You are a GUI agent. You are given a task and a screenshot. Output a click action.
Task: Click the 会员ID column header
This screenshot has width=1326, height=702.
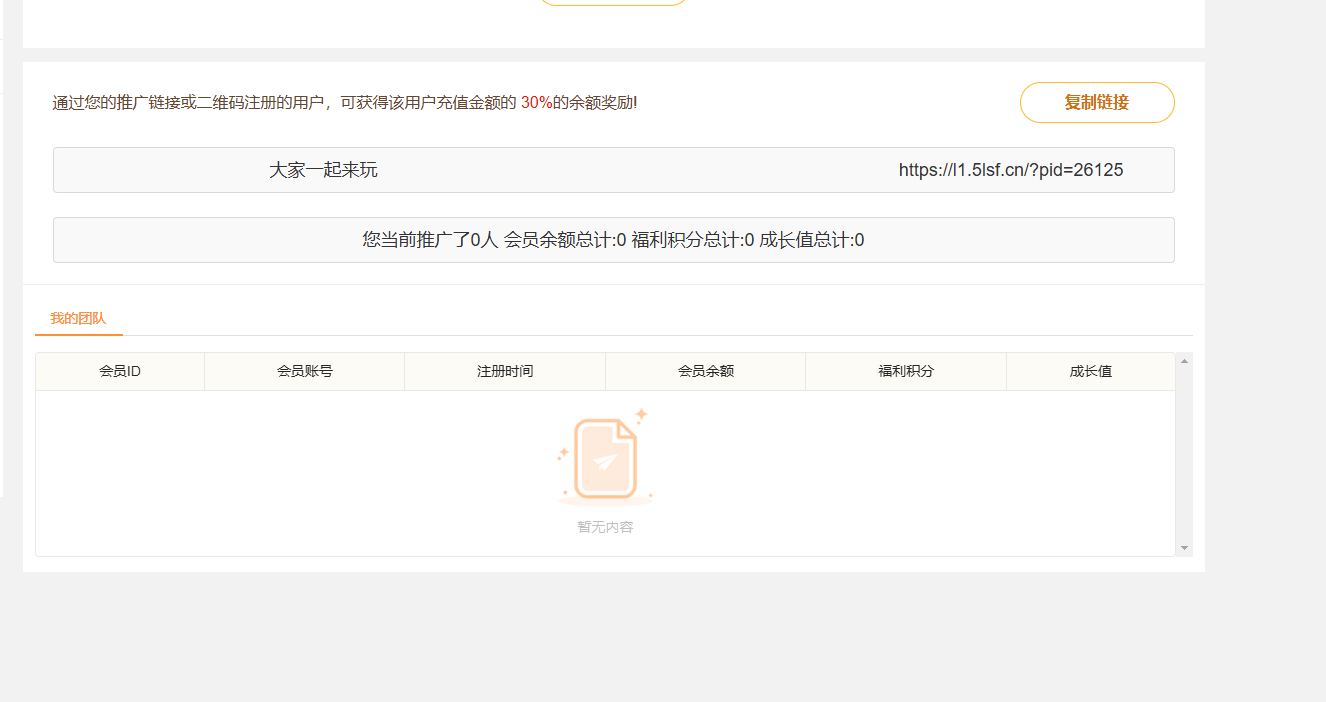[x=120, y=371]
